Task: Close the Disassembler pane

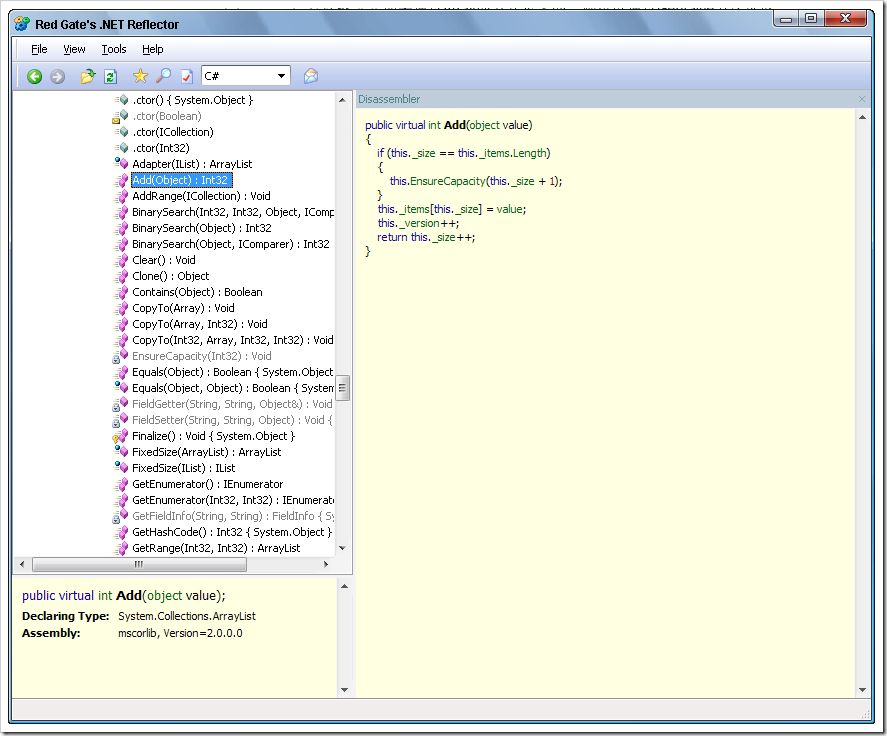Action: pyautogui.click(x=862, y=99)
